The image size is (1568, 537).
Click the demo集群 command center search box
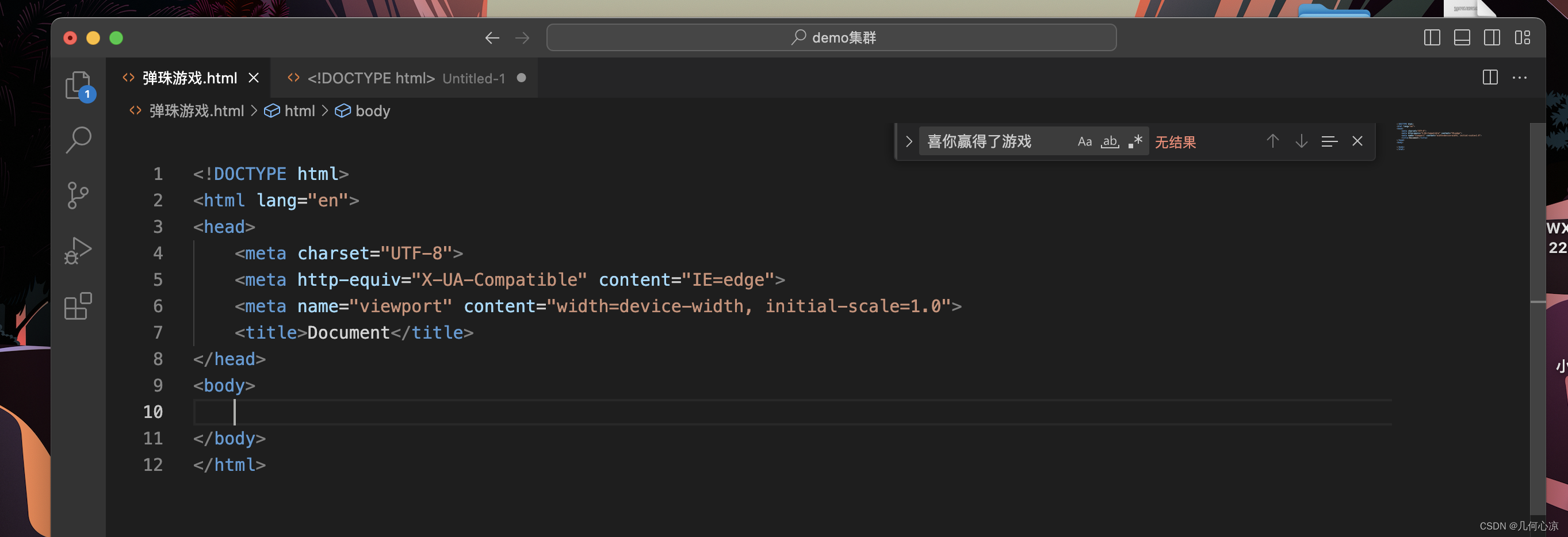coord(831,38)
